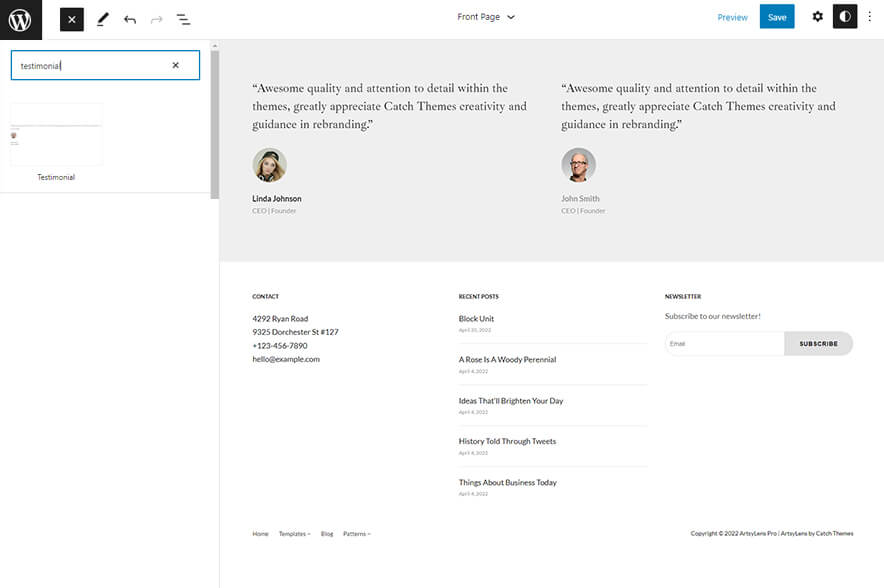Open the Settings gear panel
Viewport: 884px width, 588px height.
pyautogui.click(x=817, y=17)
